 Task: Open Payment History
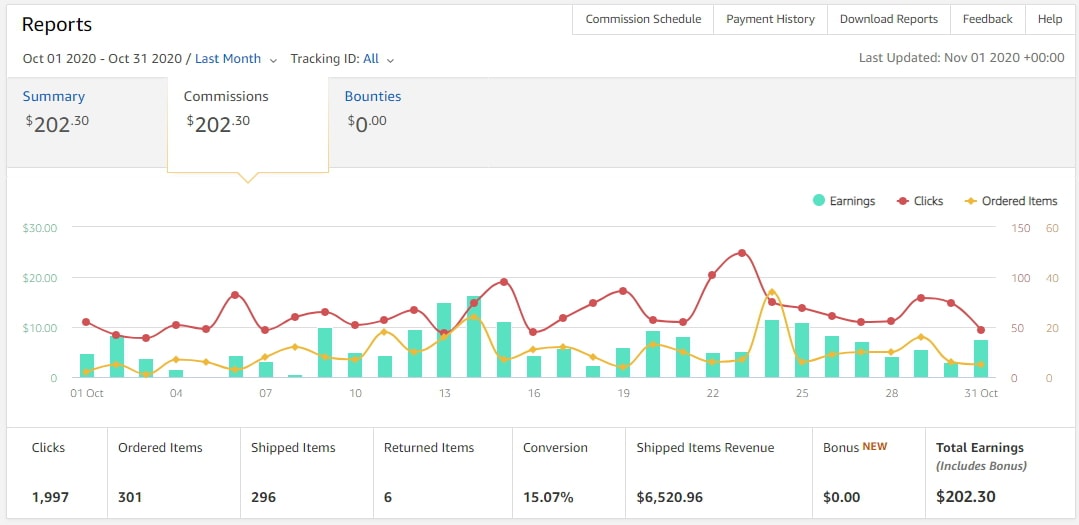tap(770, 19)
